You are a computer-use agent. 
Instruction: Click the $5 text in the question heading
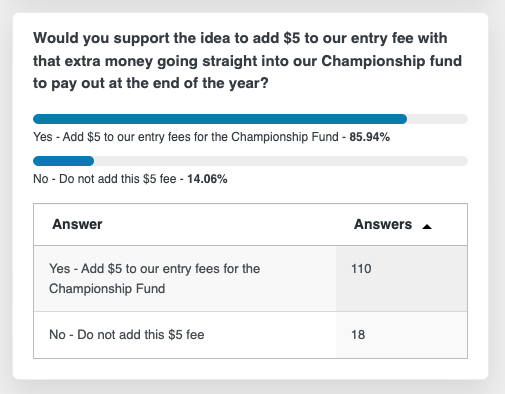292,38
